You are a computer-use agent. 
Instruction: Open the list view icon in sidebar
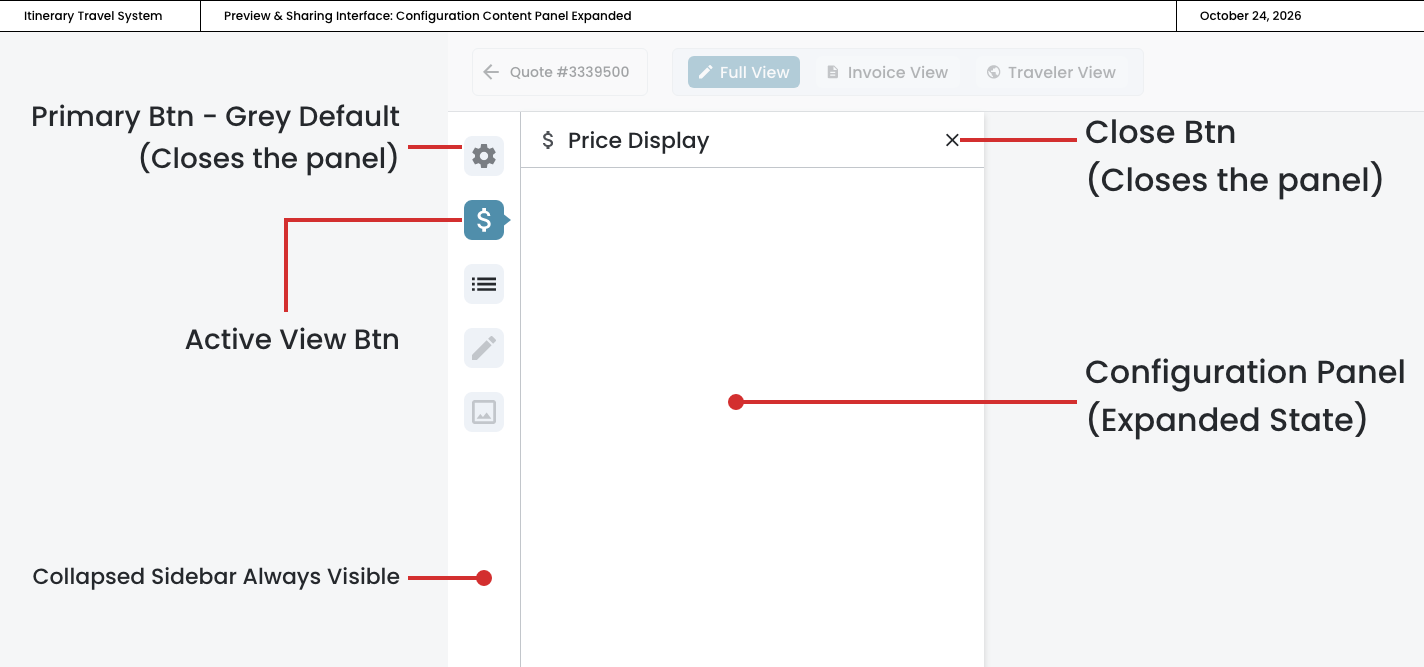point(484,284)
